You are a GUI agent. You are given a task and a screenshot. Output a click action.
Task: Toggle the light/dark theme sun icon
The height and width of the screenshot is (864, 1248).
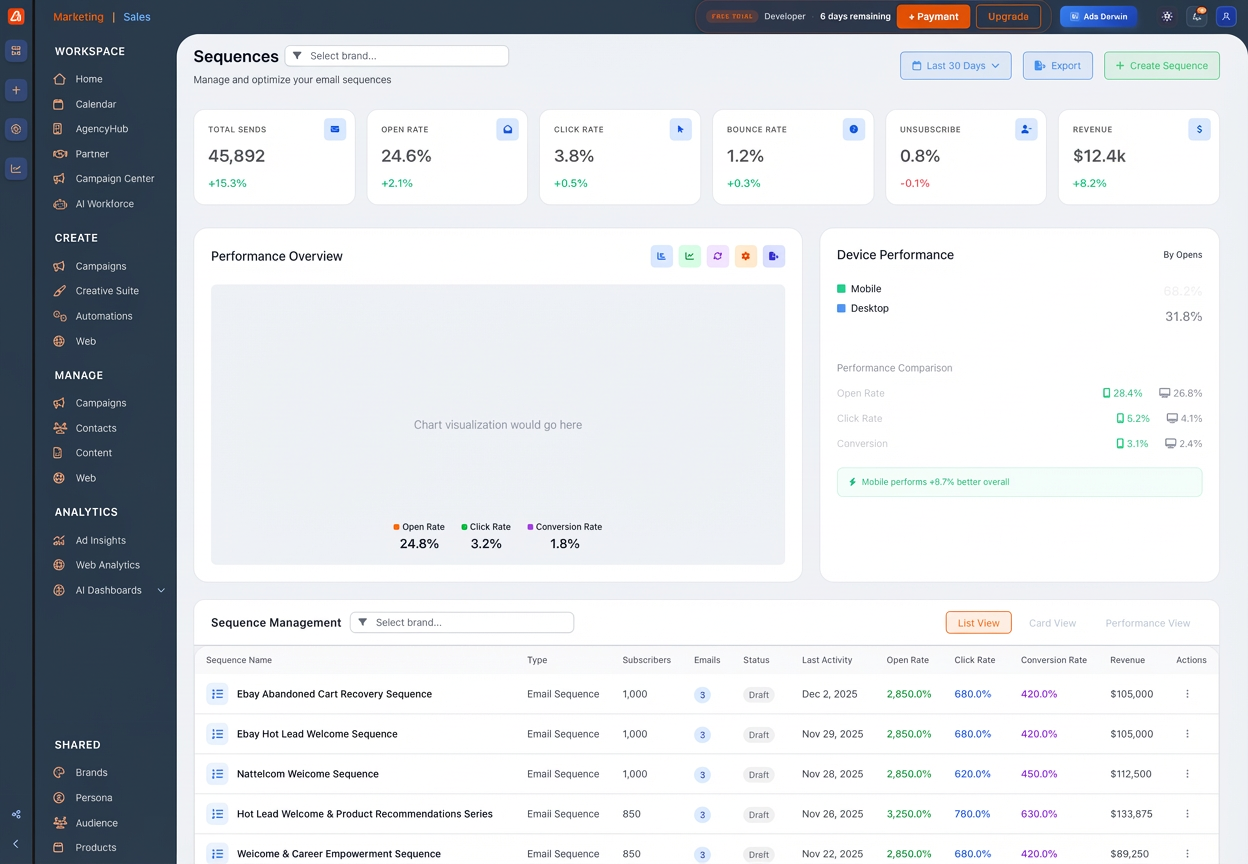tap(1167, 17)
